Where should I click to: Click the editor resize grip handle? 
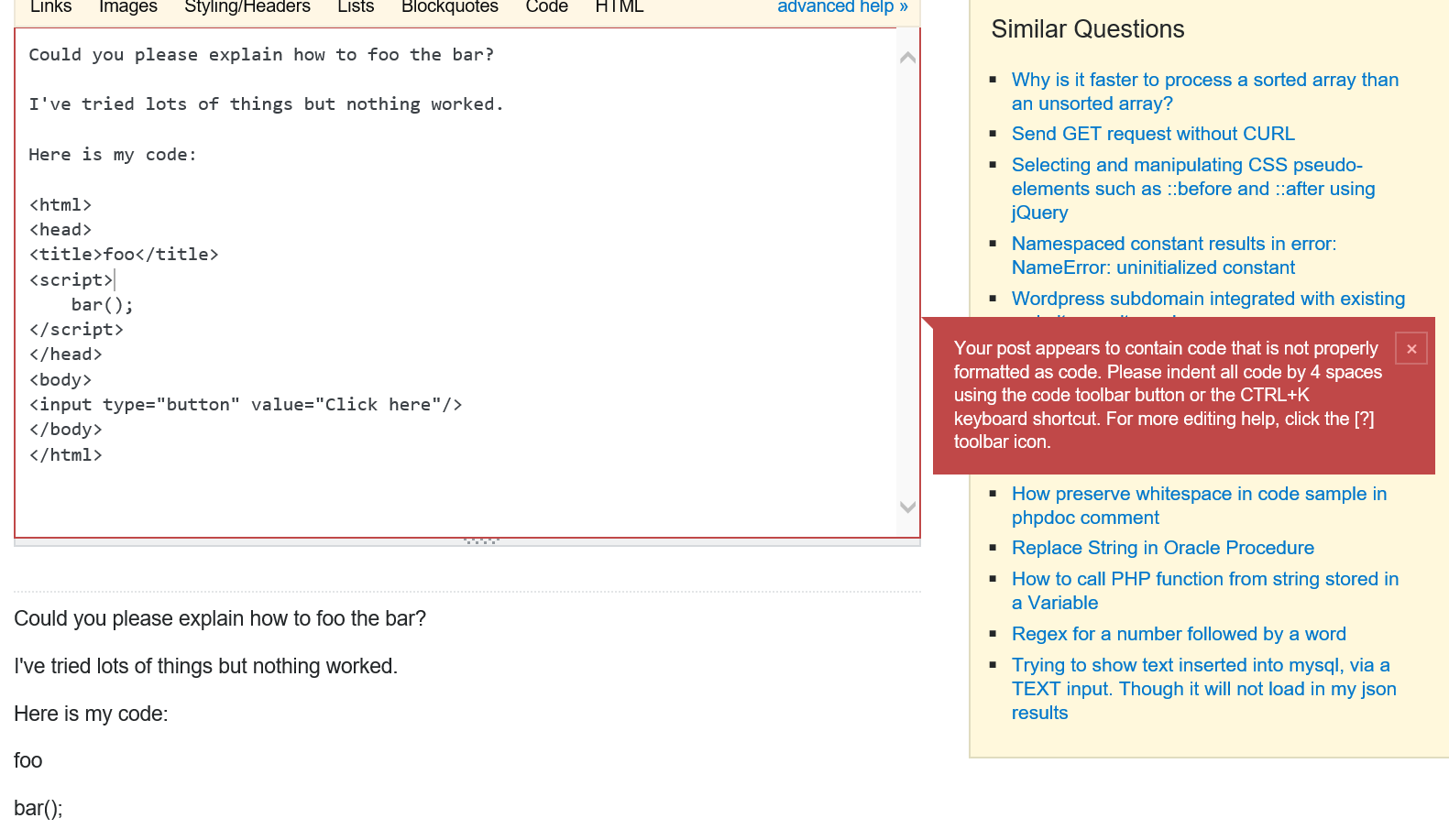coord(481,541)
